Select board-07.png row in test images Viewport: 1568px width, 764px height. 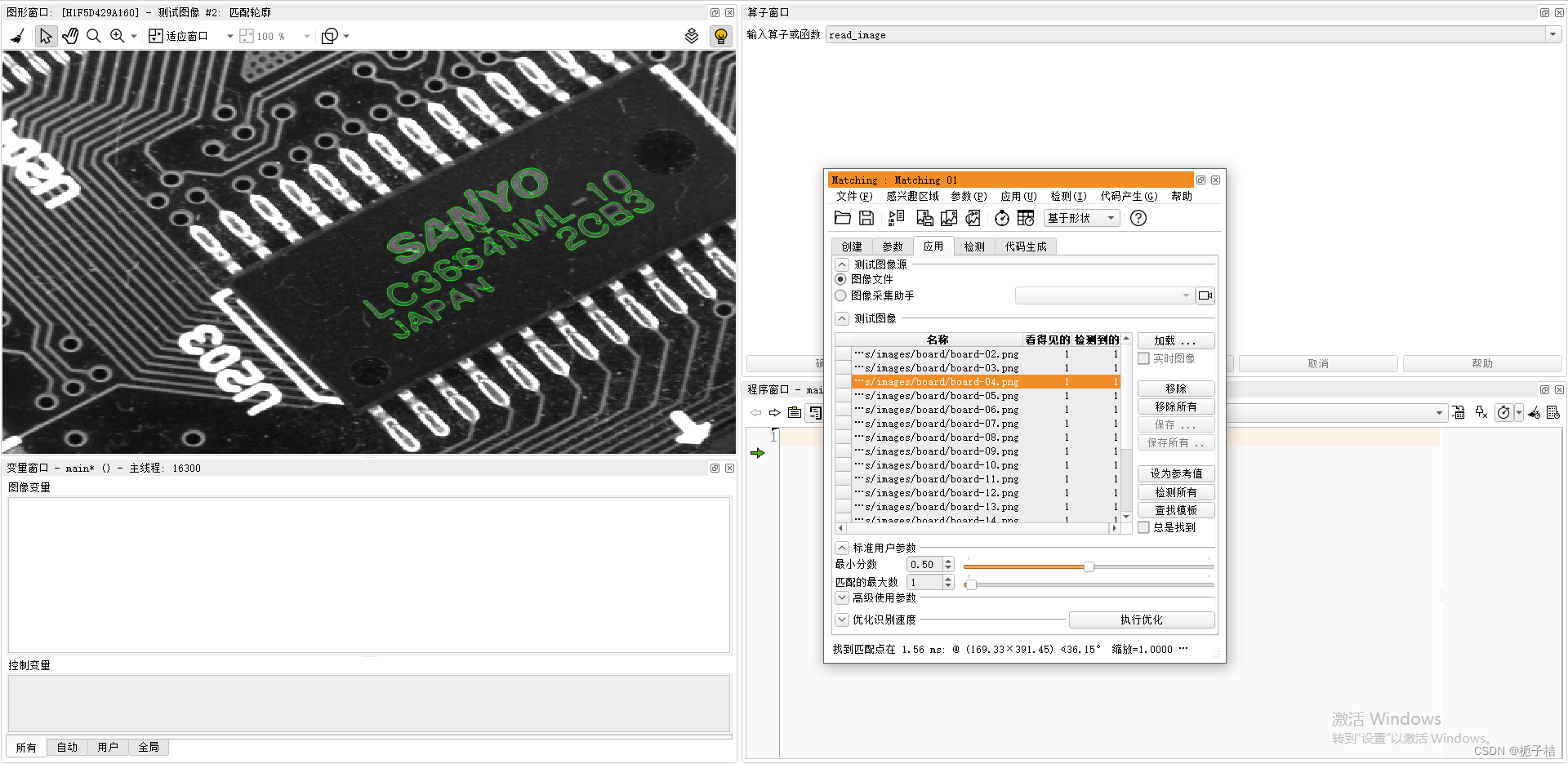click(985, 424)
